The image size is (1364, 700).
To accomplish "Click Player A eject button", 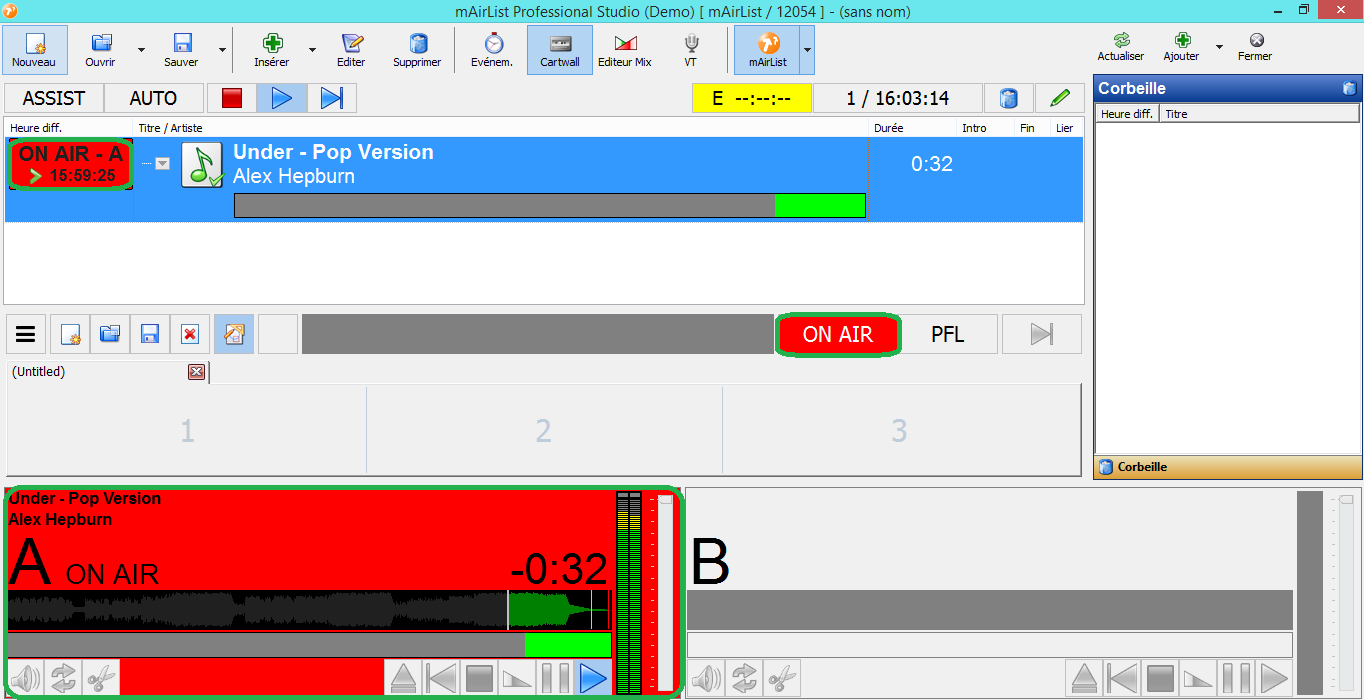I will (403, 678).
